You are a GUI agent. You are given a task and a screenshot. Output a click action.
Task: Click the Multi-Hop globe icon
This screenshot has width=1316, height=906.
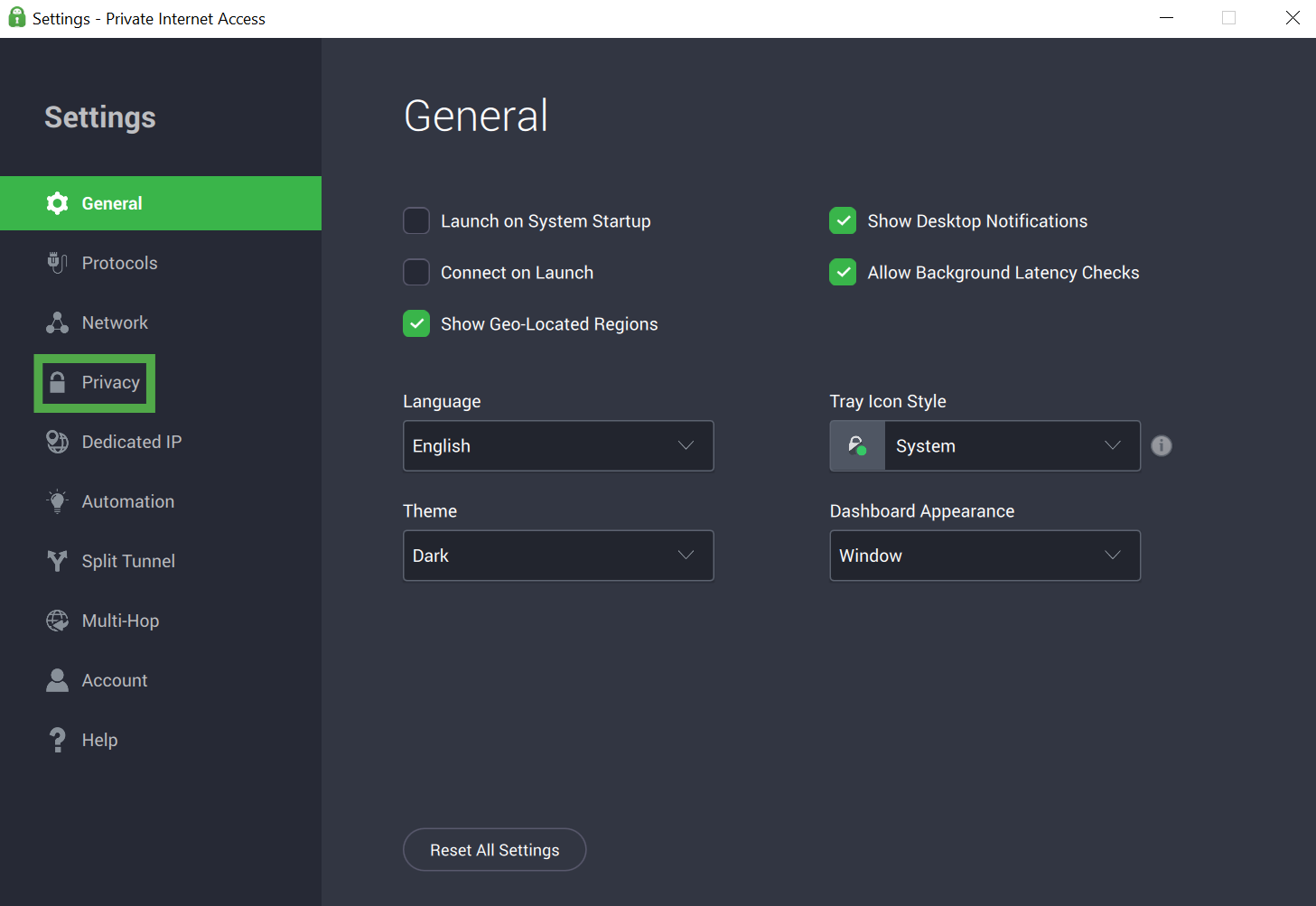pyautogui.click(x=57, y=621)
